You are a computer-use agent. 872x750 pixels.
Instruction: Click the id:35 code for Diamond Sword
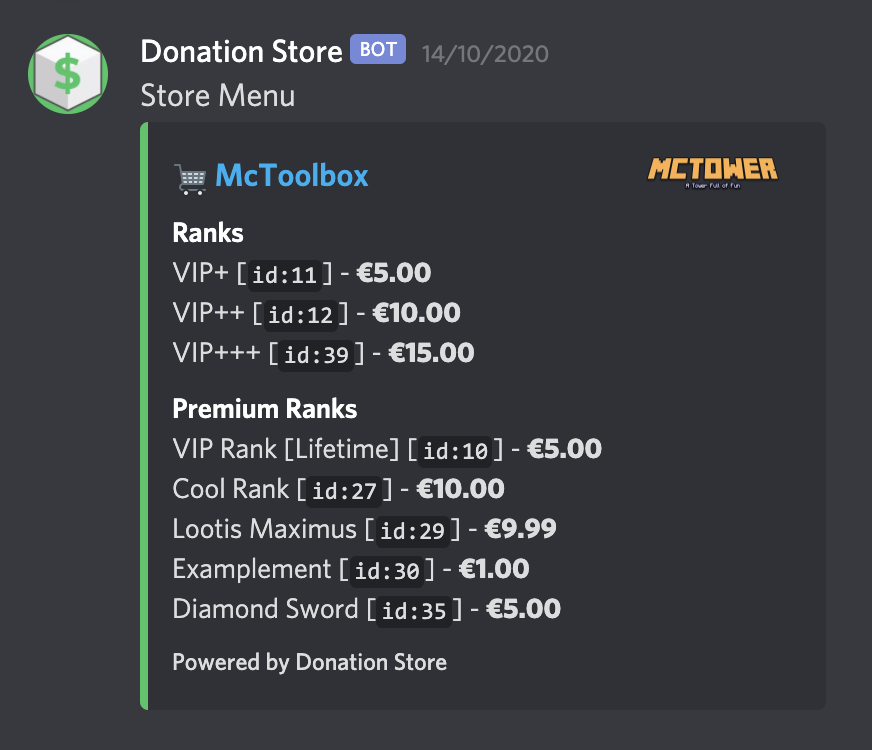pyautogui.click(x=414, y=612)
